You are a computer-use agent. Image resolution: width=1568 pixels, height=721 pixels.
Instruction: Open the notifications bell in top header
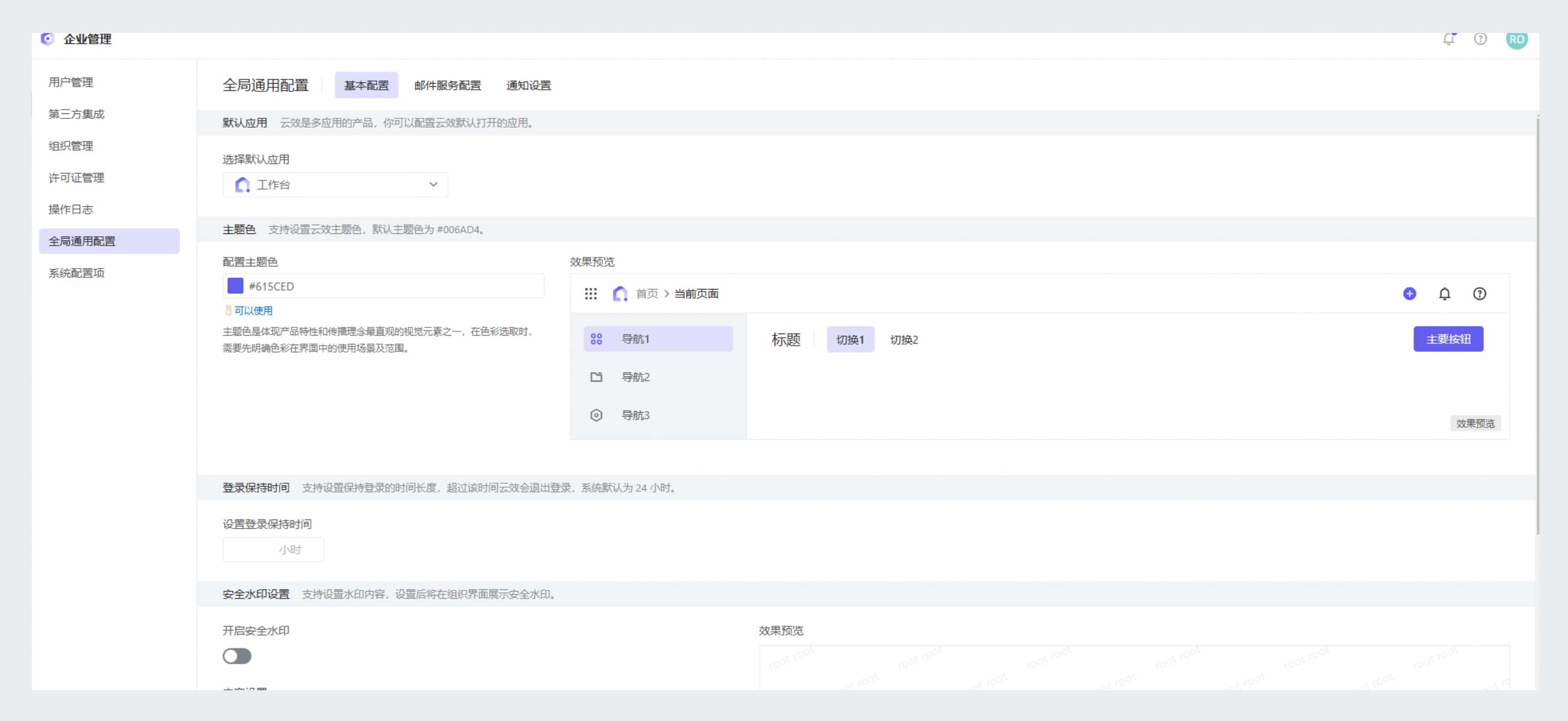click(x=1449, y=39)
